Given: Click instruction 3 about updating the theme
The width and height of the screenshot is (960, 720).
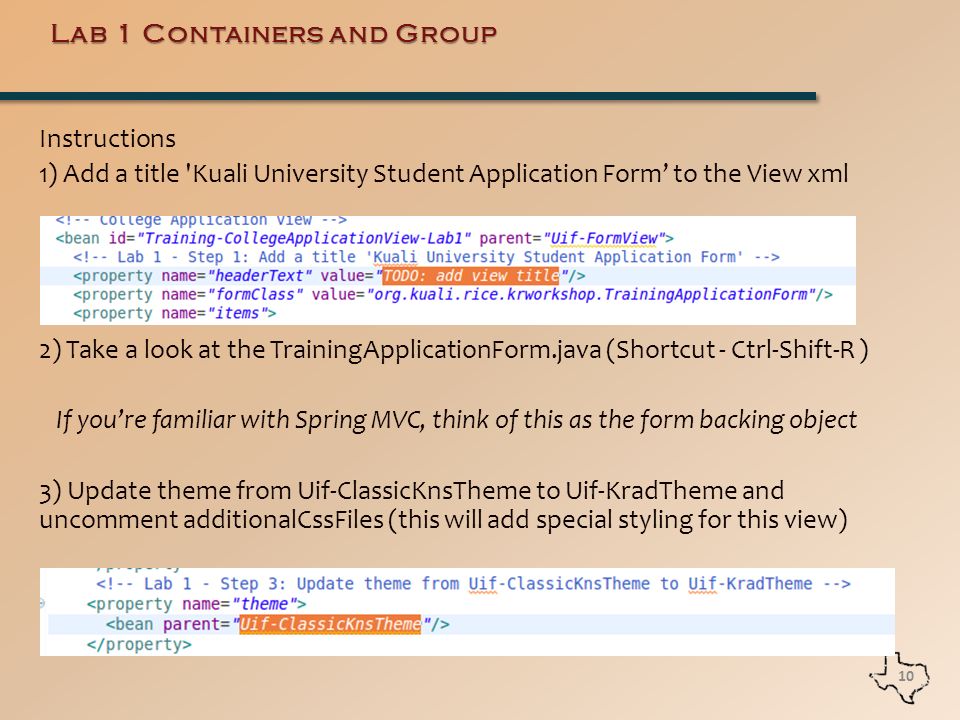Looking at the screenshot, I should [443, 505].
